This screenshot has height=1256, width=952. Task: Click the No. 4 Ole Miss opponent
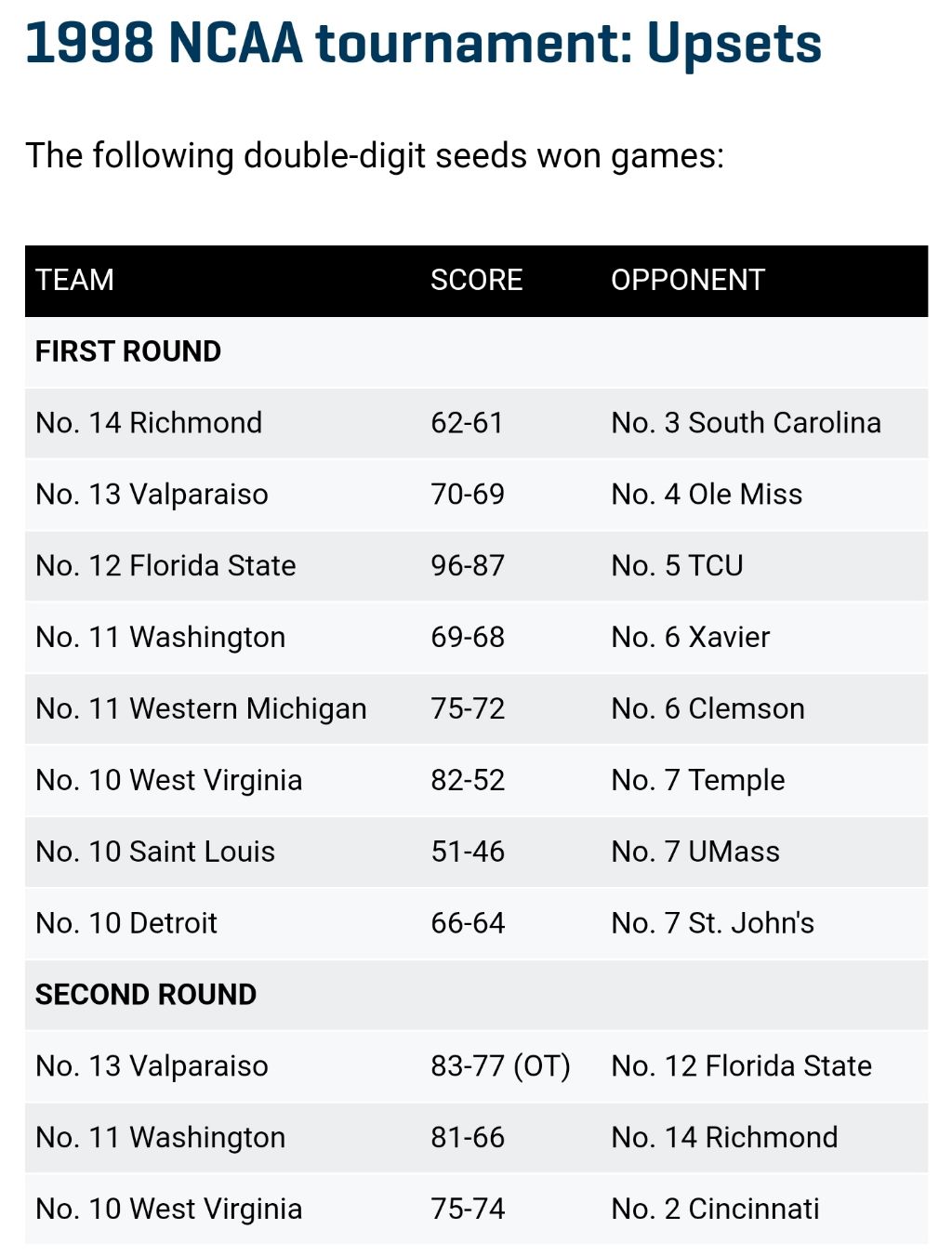click(x=707, y=495)
